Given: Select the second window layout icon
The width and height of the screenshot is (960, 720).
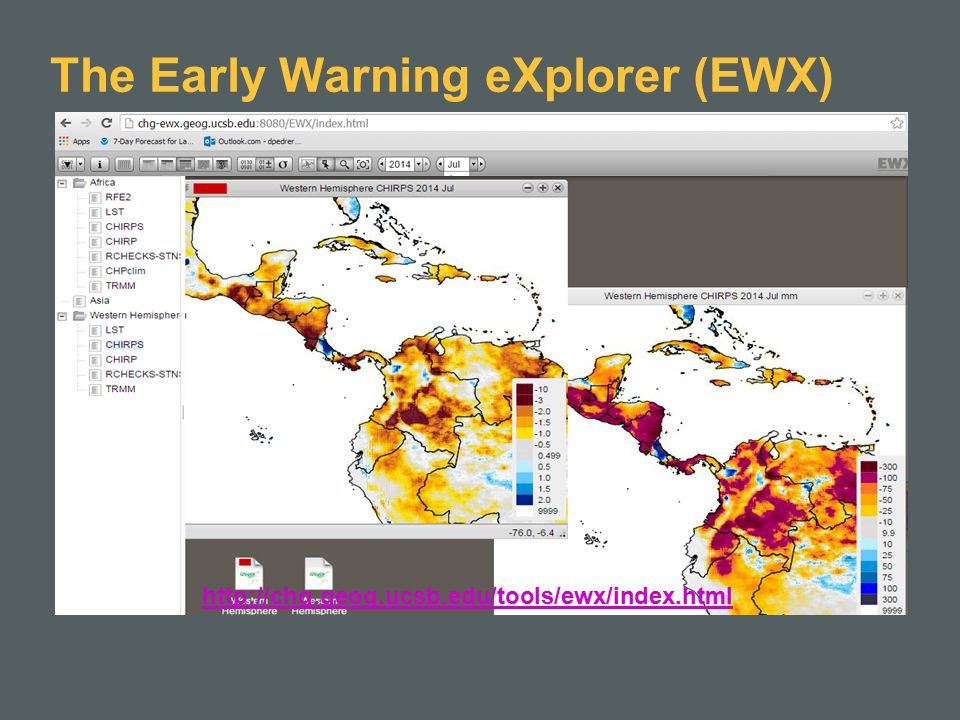Looking at the screenshot, I should (x=167, y=164).
